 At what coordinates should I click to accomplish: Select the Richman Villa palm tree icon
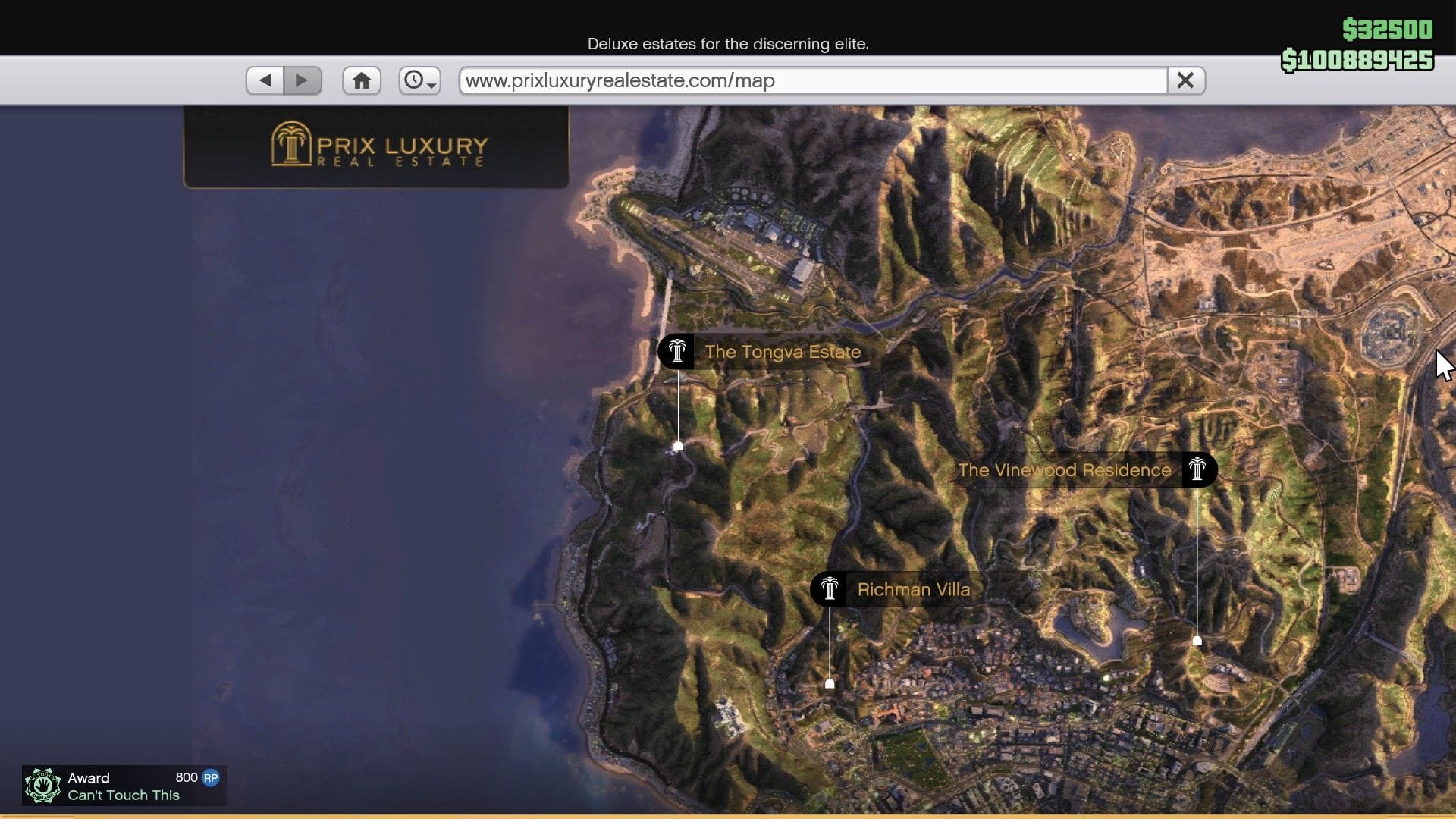coord(830,588)
